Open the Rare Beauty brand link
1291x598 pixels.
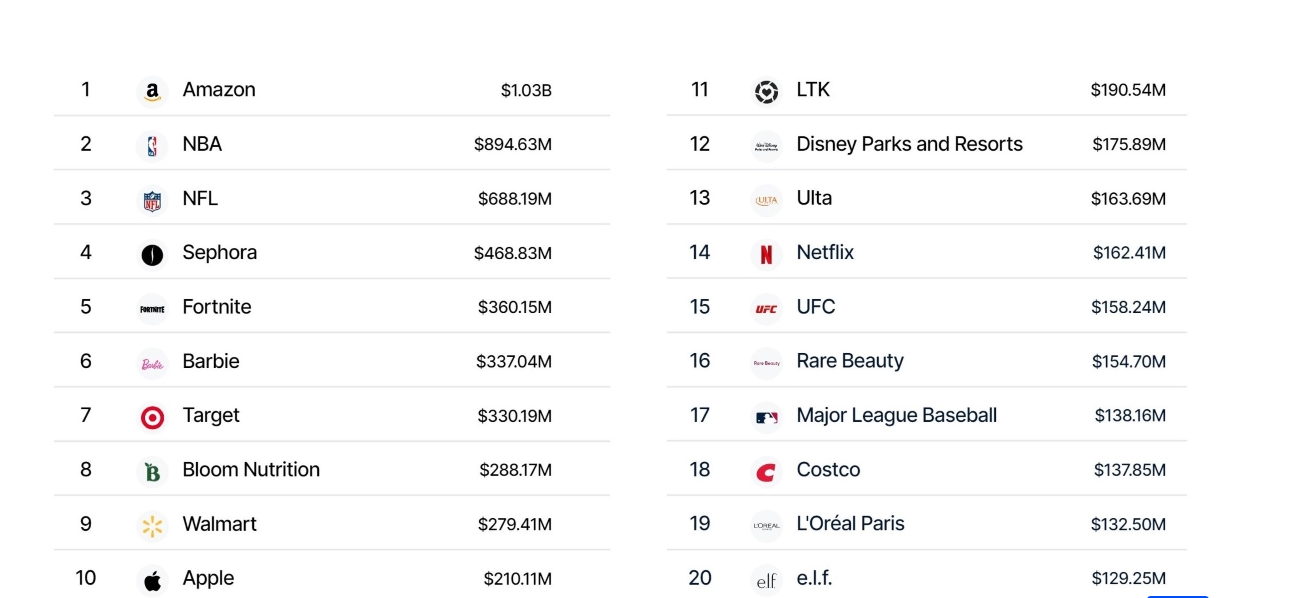(849, 361)
